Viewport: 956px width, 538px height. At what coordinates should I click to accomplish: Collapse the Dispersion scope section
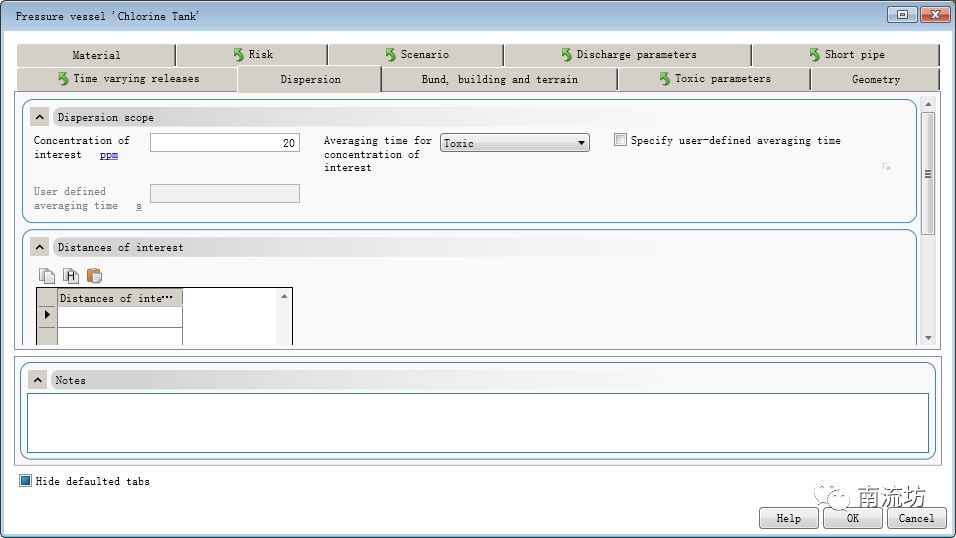[x=40, y=117]
